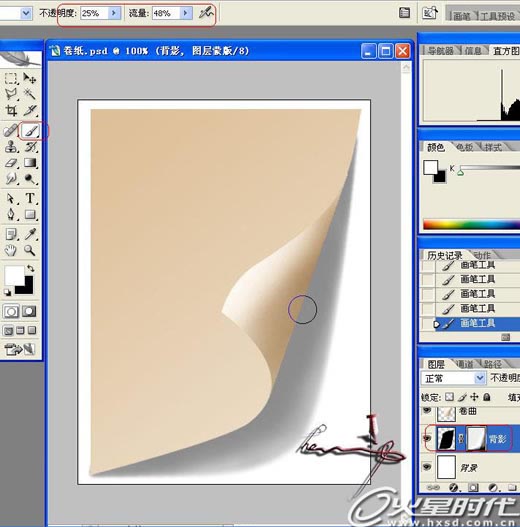Open the 流量 flow slider arrow
This screenshot has height=527, width=520.
tap(186, 13)
